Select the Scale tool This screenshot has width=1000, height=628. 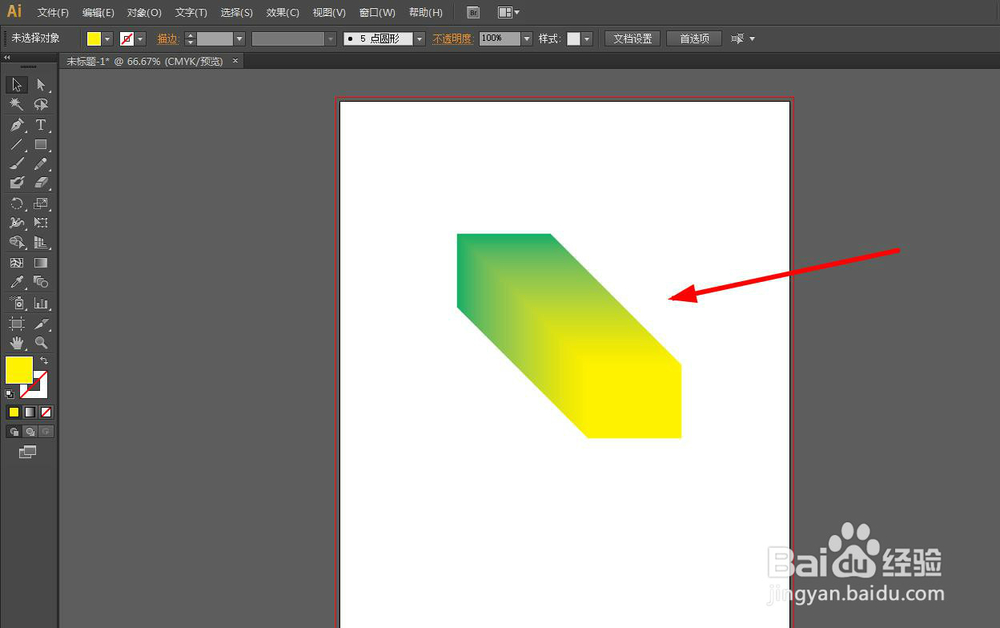coord(41,203)
